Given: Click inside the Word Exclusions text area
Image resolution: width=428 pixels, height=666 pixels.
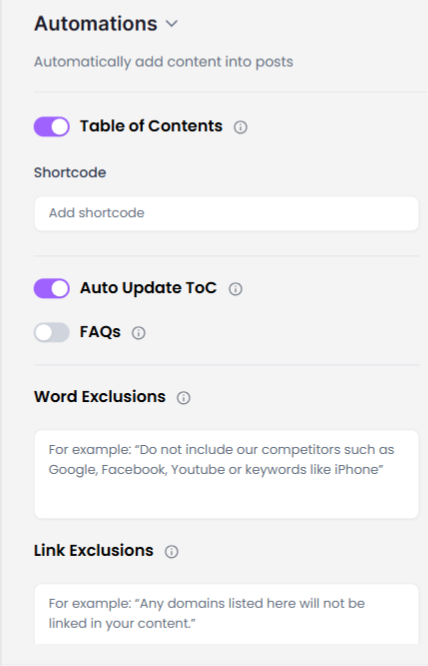Looking at the screenshot, I should 226,474.
